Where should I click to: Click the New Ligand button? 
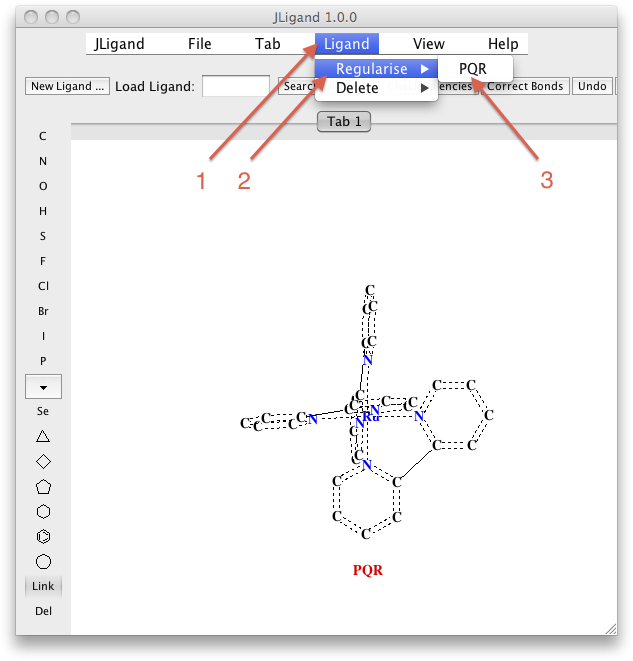[x=67, y=86]
